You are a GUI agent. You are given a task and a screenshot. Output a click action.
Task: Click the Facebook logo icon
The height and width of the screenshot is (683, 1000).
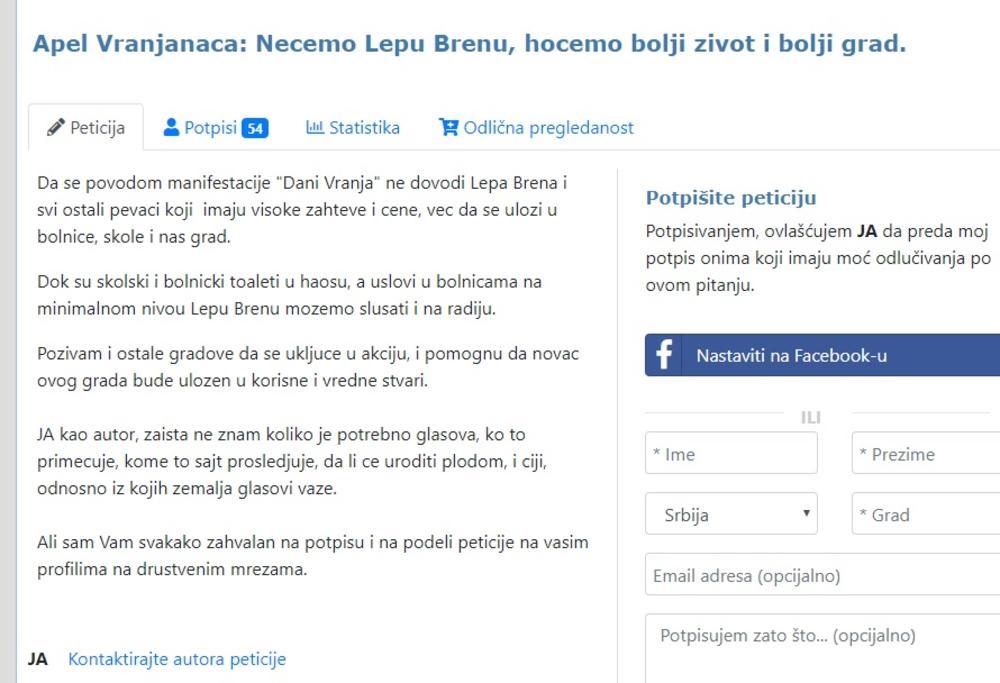point(663,355)
